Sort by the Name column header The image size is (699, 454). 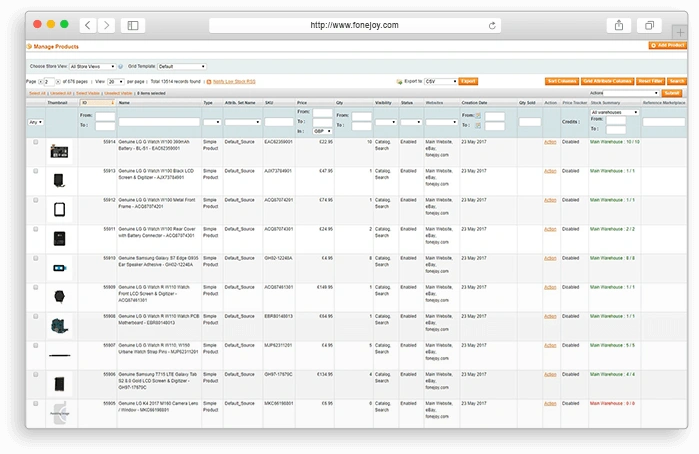pyautogui.click(x=124, y=103)
